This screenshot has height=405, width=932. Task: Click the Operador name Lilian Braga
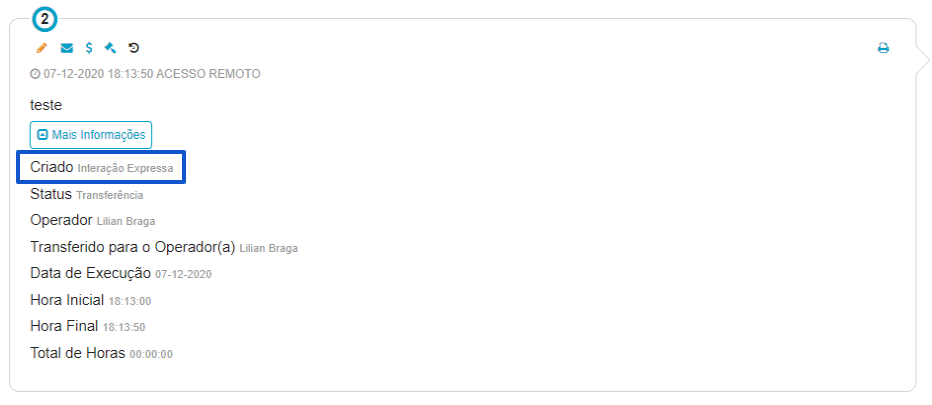126,222
